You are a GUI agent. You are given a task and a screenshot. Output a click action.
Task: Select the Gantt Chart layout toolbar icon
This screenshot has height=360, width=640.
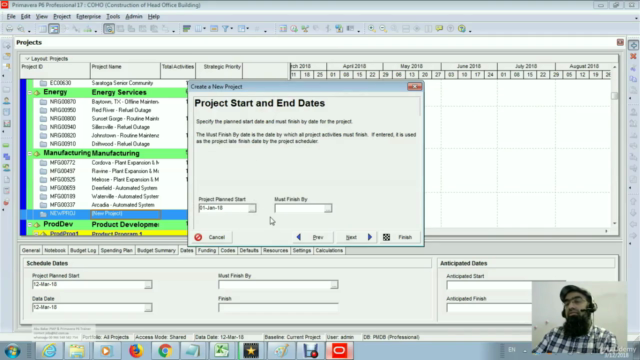pyautogui.click(x=54, y=29)
